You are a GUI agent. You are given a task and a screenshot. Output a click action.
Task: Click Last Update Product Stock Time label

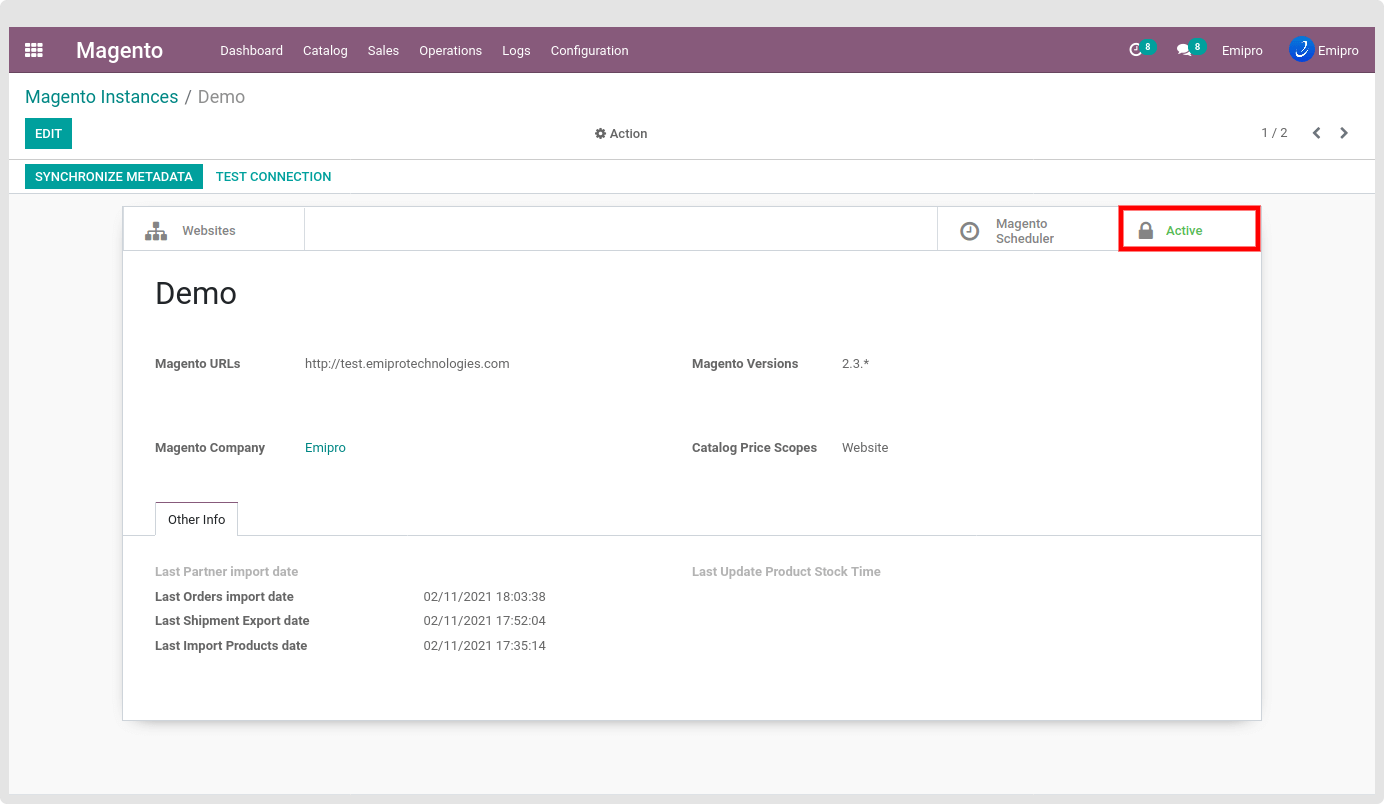[x=786, y=572]
